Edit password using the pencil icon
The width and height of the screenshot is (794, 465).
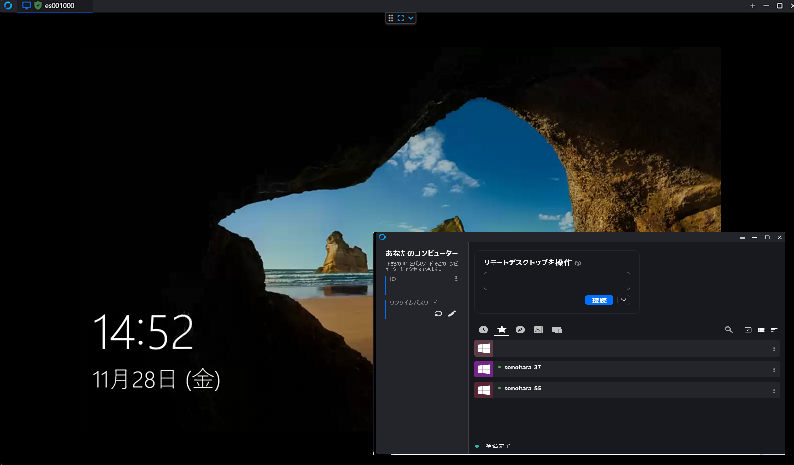pos(452,314)
